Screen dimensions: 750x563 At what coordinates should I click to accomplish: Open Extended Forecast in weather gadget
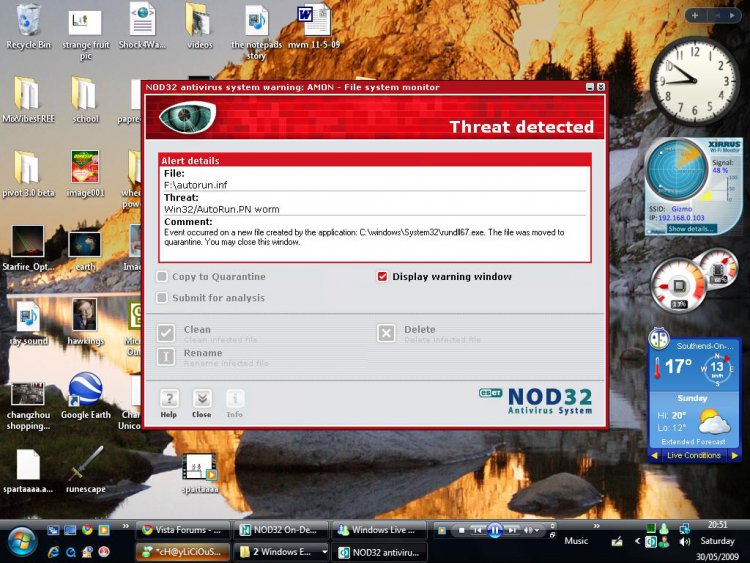(693, 442)
